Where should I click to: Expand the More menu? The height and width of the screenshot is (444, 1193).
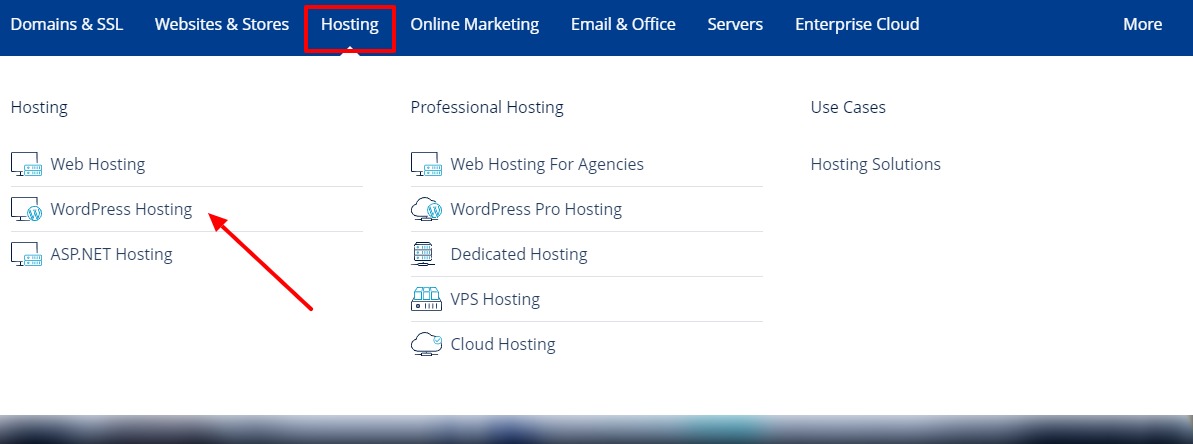tap(1142, 24)
